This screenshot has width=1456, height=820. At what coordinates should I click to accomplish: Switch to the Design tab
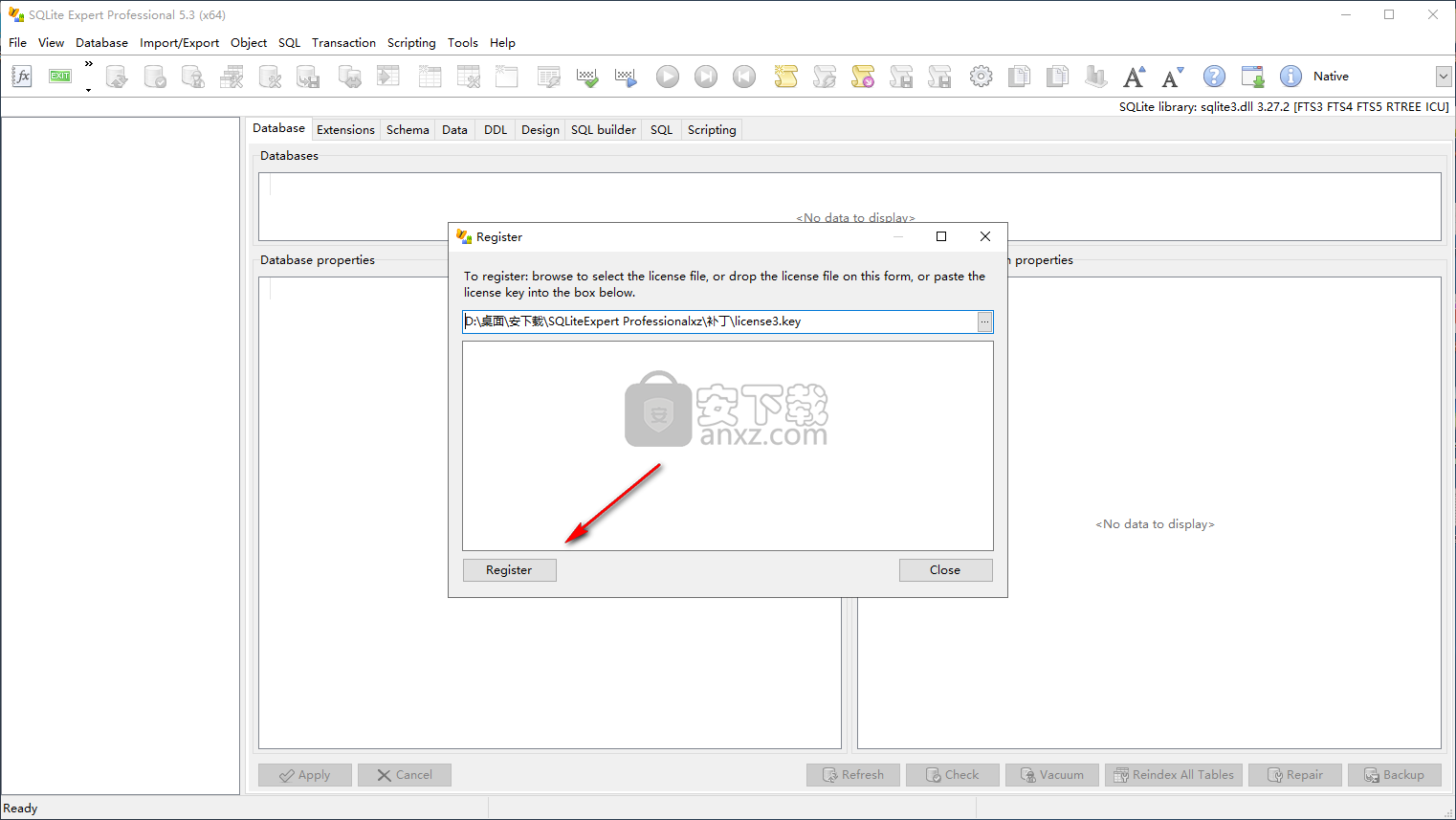[x=540, y=130]
